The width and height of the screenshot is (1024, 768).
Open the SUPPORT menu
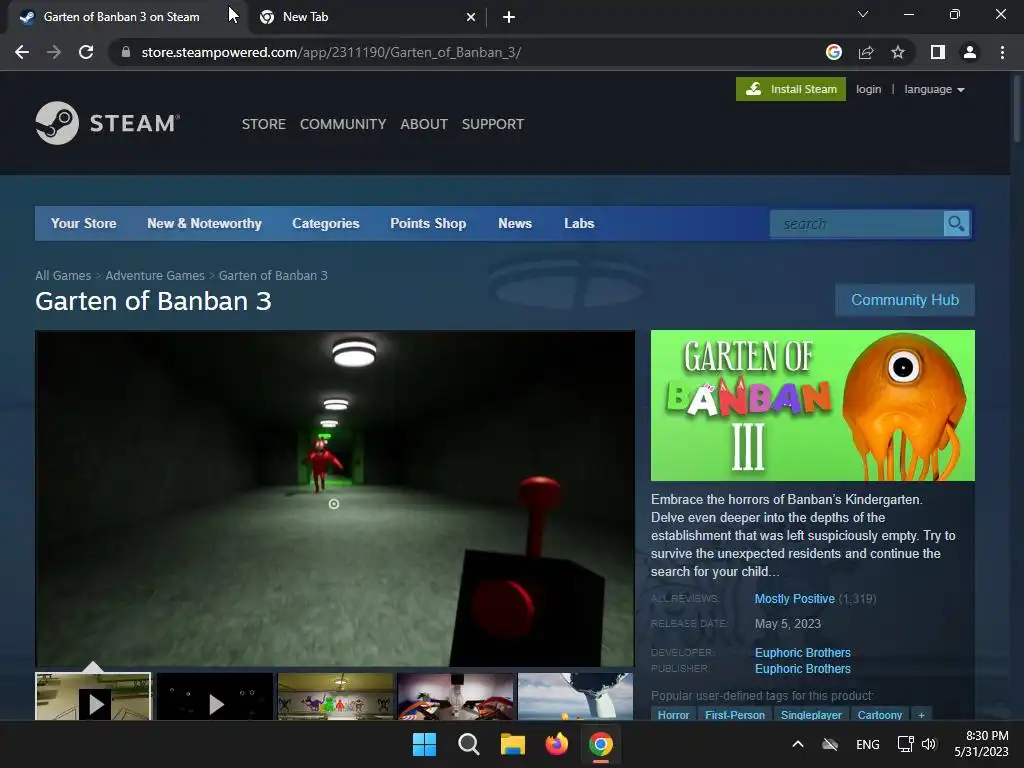(492, 124)
